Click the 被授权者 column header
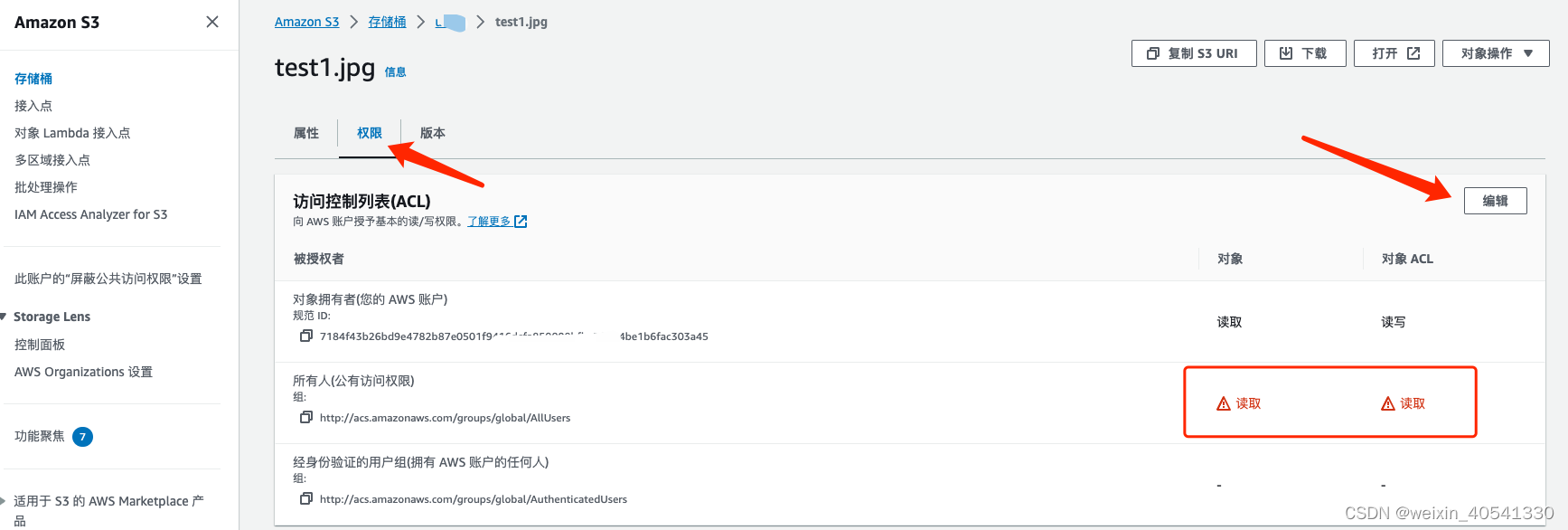 318,259
